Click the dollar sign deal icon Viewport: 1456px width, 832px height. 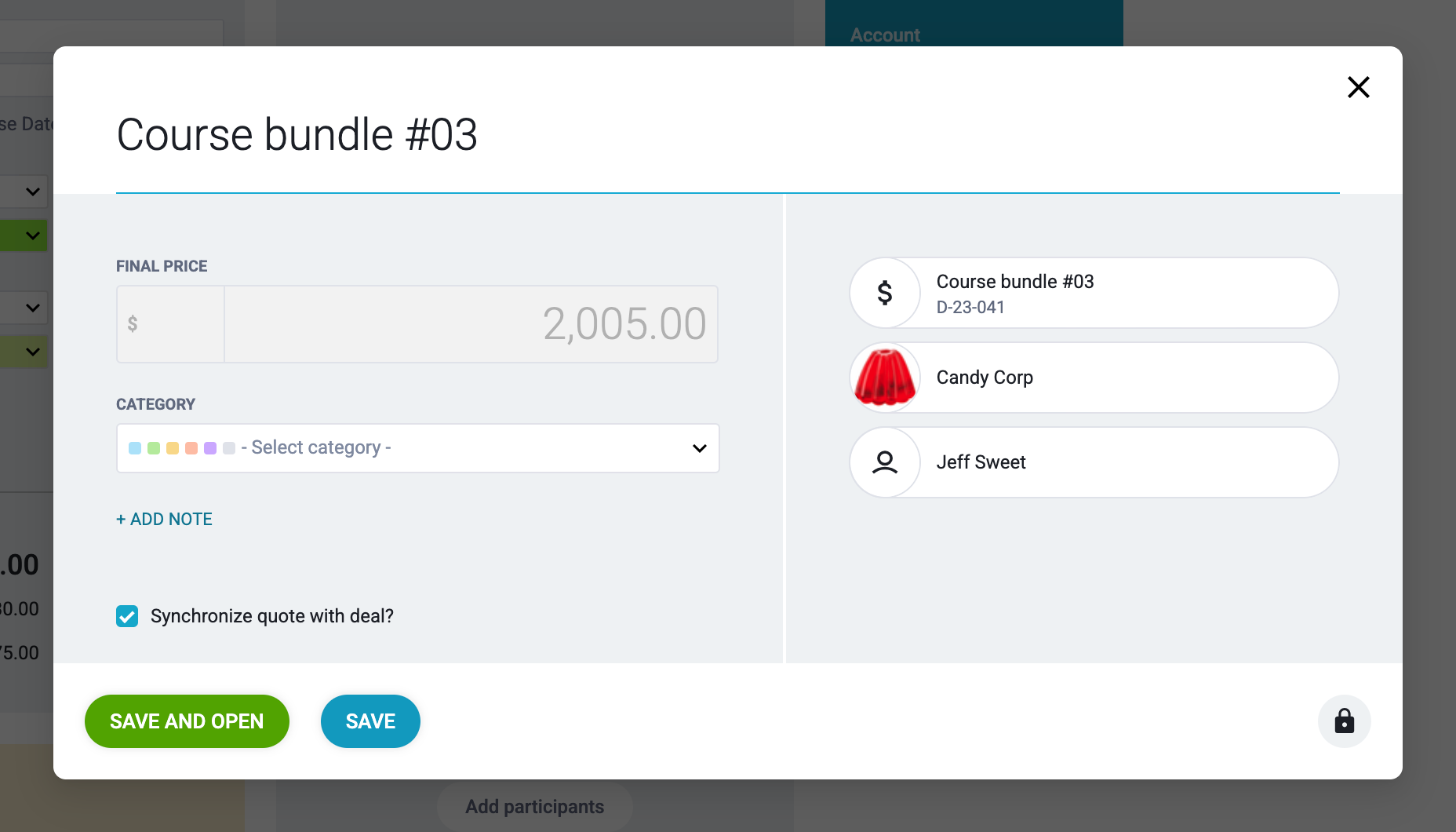[x=885, y=293]
